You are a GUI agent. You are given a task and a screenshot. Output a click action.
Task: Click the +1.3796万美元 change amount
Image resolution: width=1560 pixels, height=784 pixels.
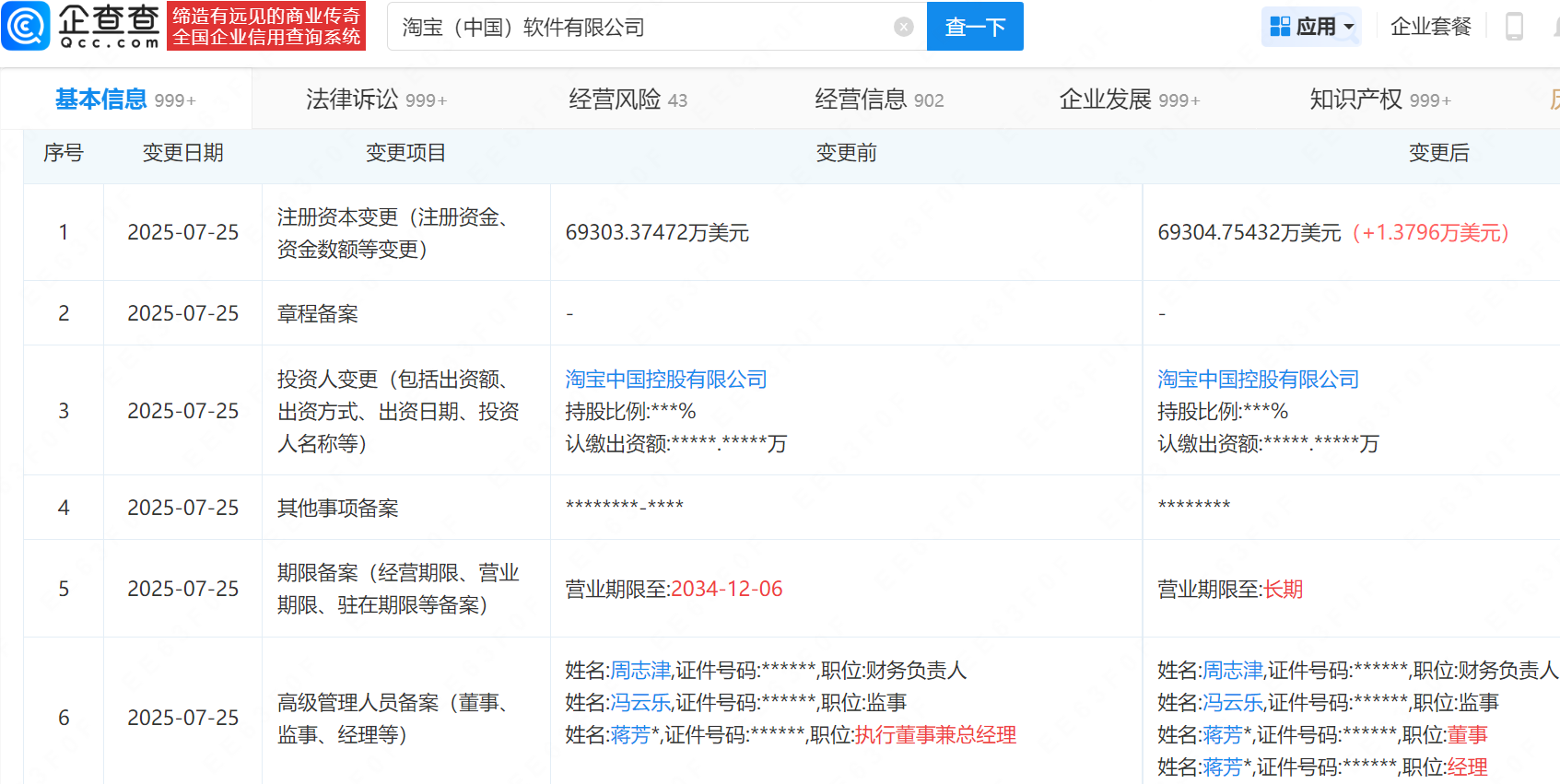coord(1430,233)
